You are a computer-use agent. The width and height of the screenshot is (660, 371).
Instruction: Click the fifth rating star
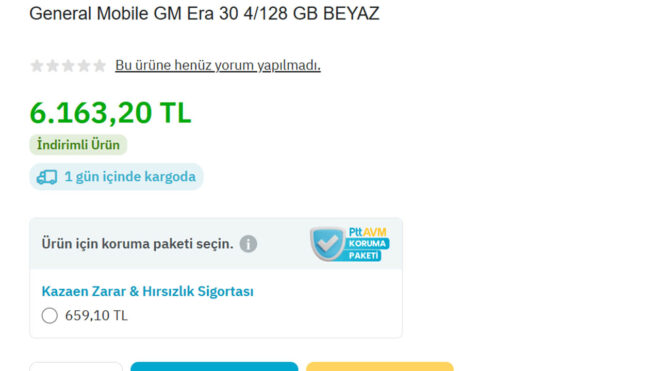pos(99,66)
